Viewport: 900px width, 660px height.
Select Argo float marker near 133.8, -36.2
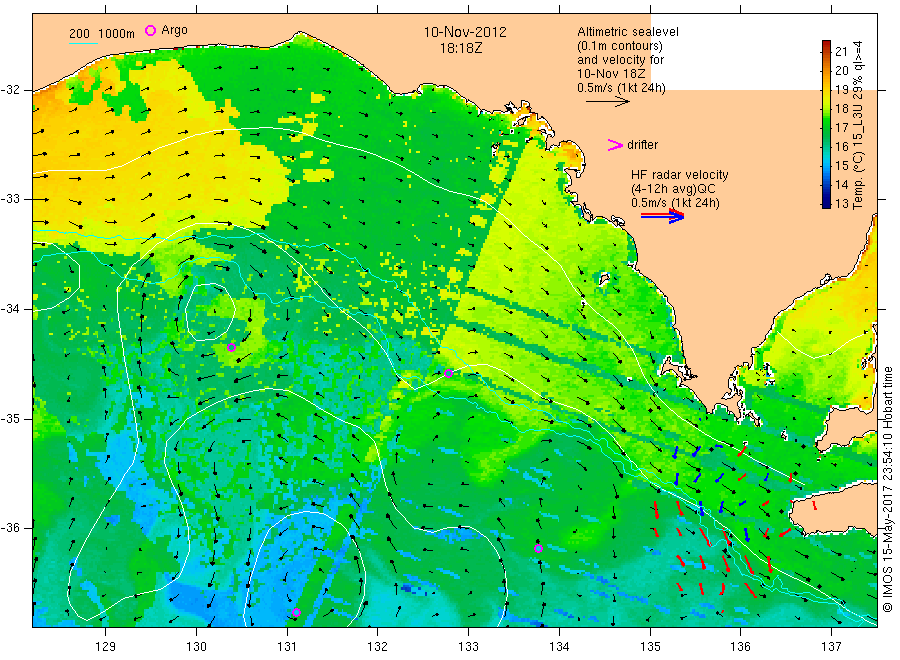(538, 548)
